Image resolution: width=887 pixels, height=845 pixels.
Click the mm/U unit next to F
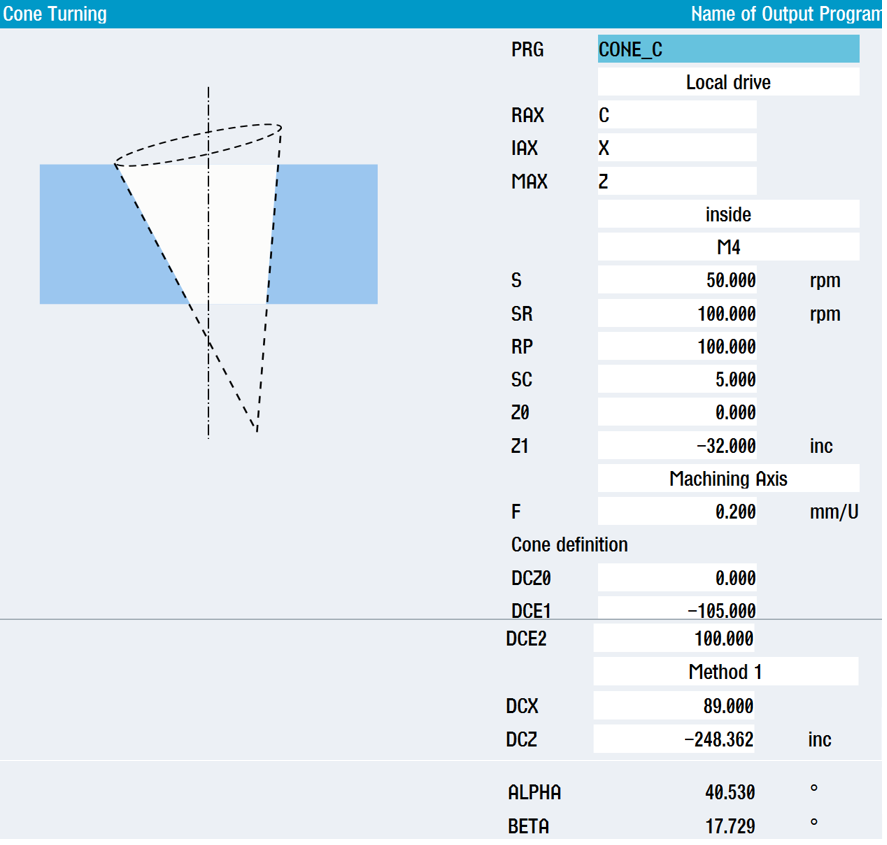(834, 512)
